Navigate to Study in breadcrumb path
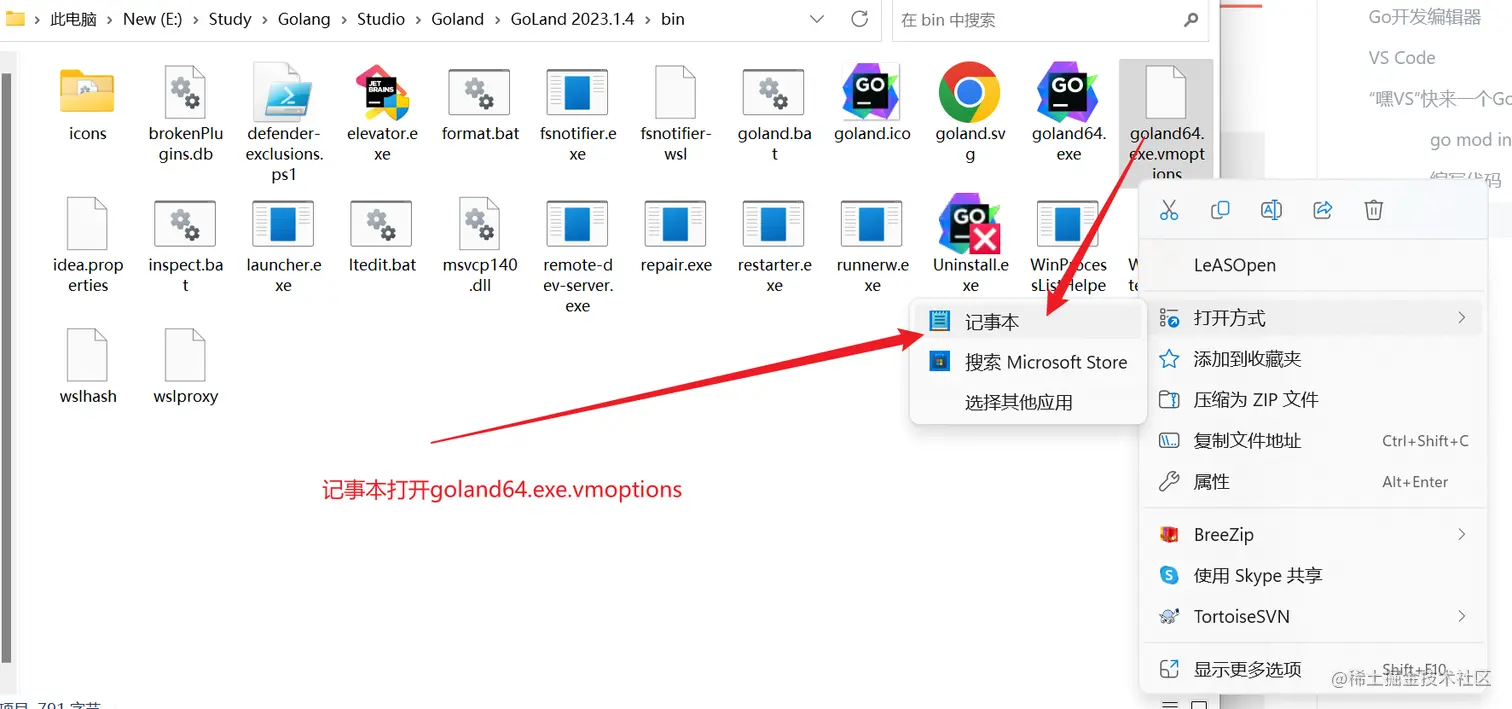 click(230, 19)
